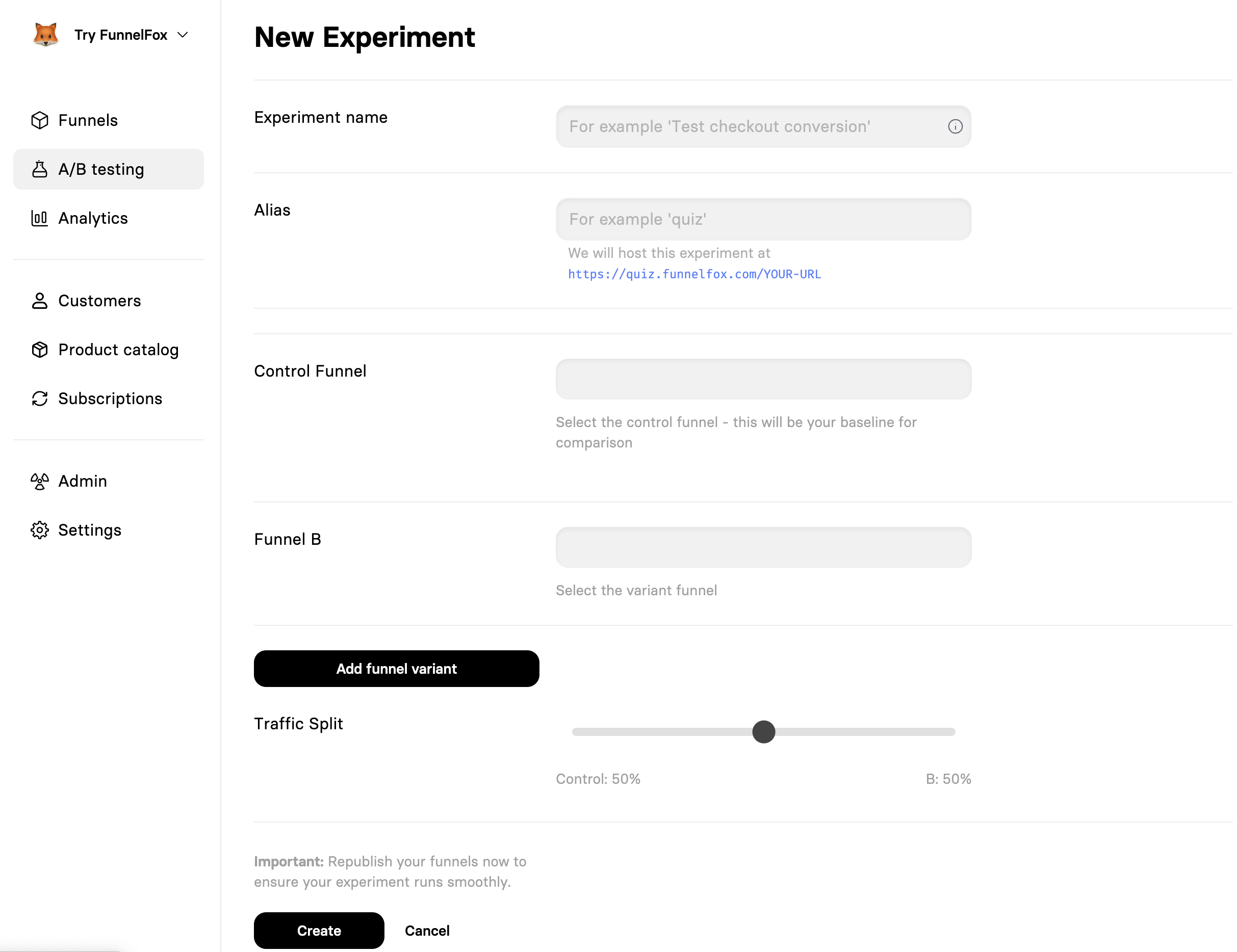Click the FunnelFox fox logo

[x=46, y=35]
